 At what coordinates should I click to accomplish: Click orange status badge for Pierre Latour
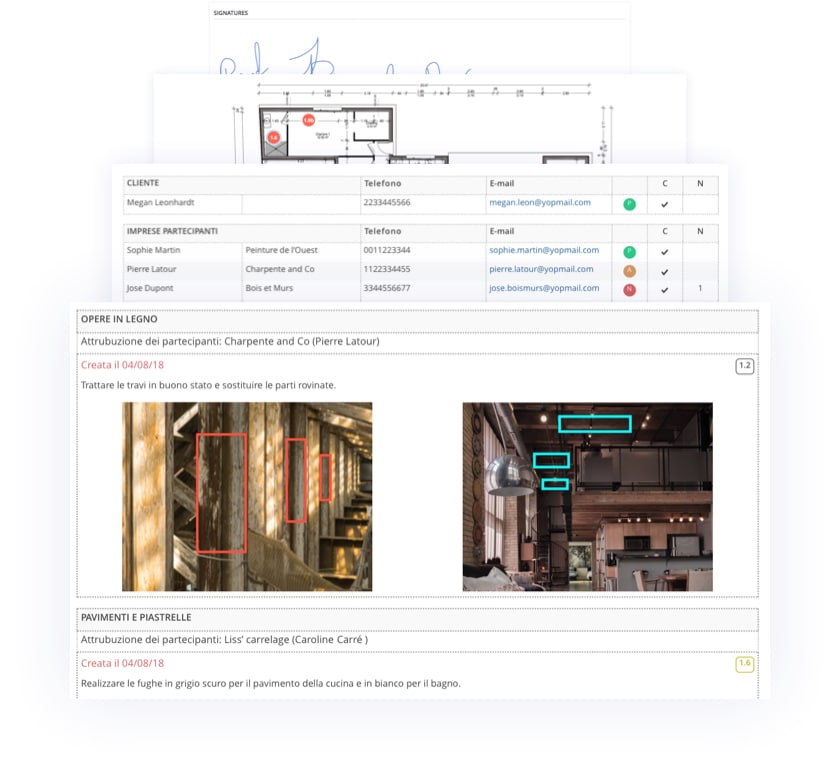coord(629,271)
